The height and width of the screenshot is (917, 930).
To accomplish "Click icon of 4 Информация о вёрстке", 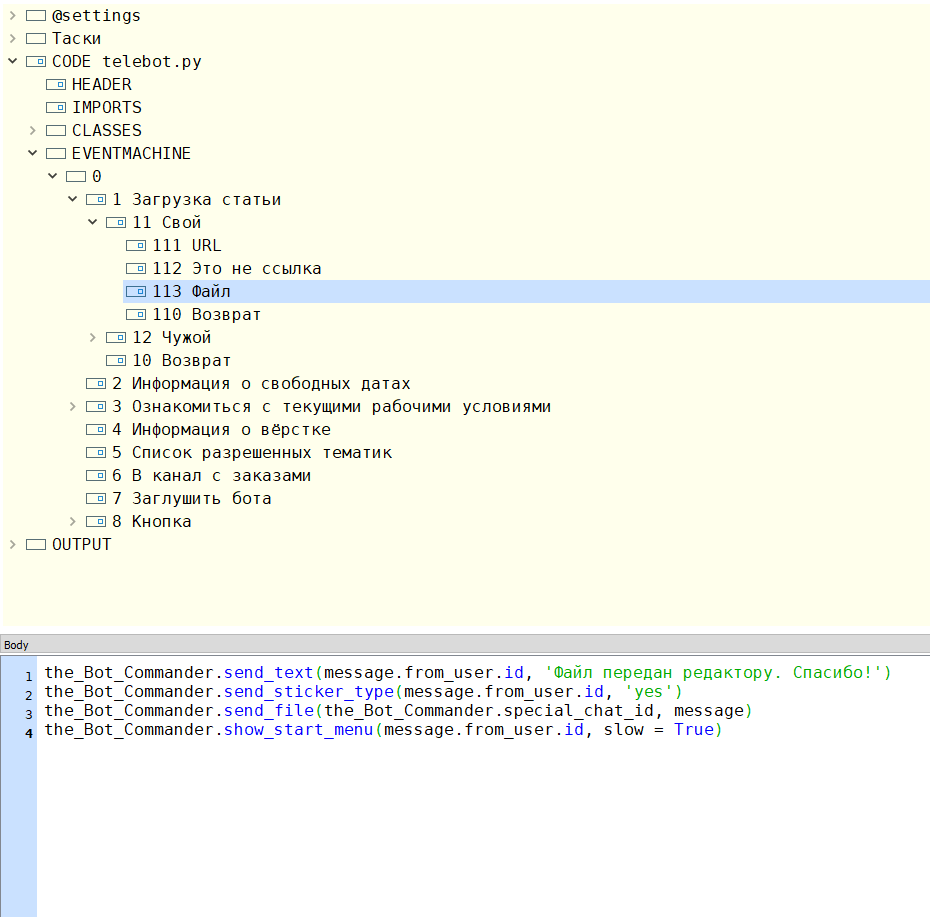I will (96, 429).
